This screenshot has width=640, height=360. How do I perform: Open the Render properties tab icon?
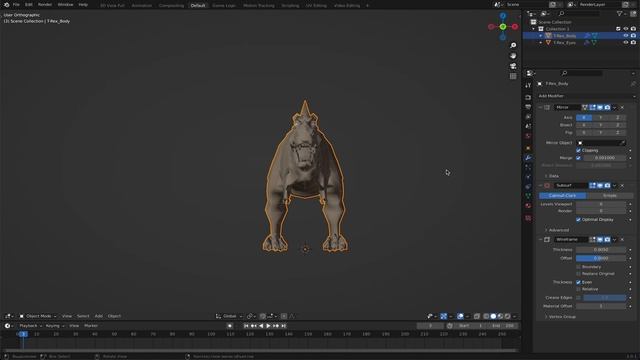(x=528, y=97)
